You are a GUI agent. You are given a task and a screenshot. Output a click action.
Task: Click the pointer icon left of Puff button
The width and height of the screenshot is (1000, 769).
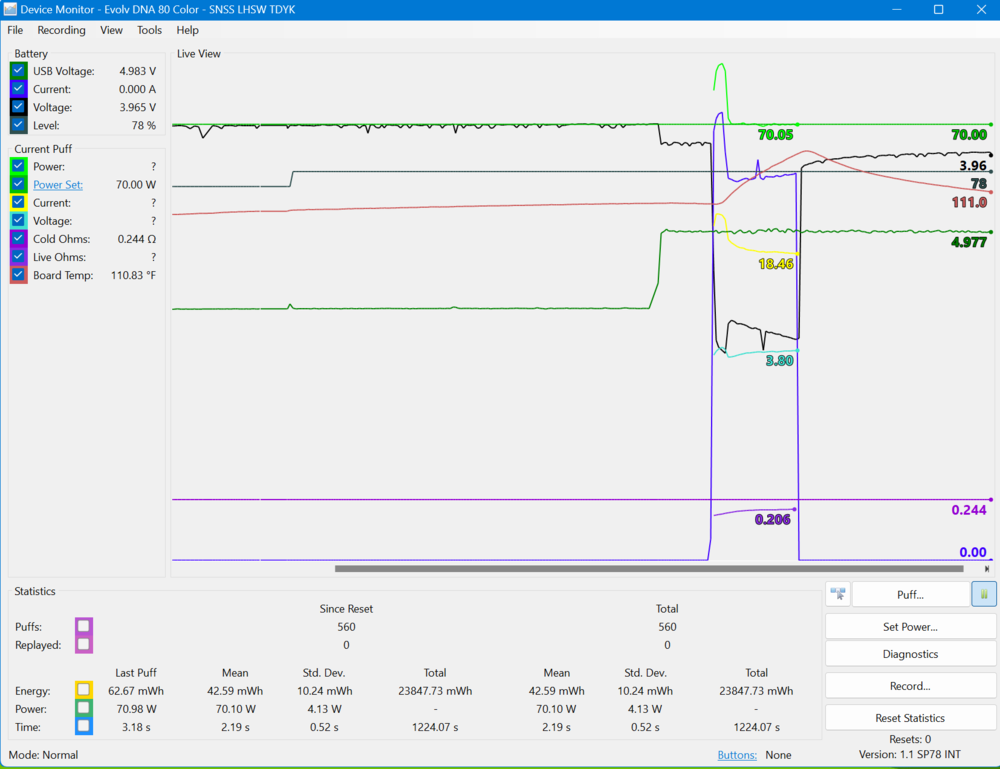coord(838,594)
